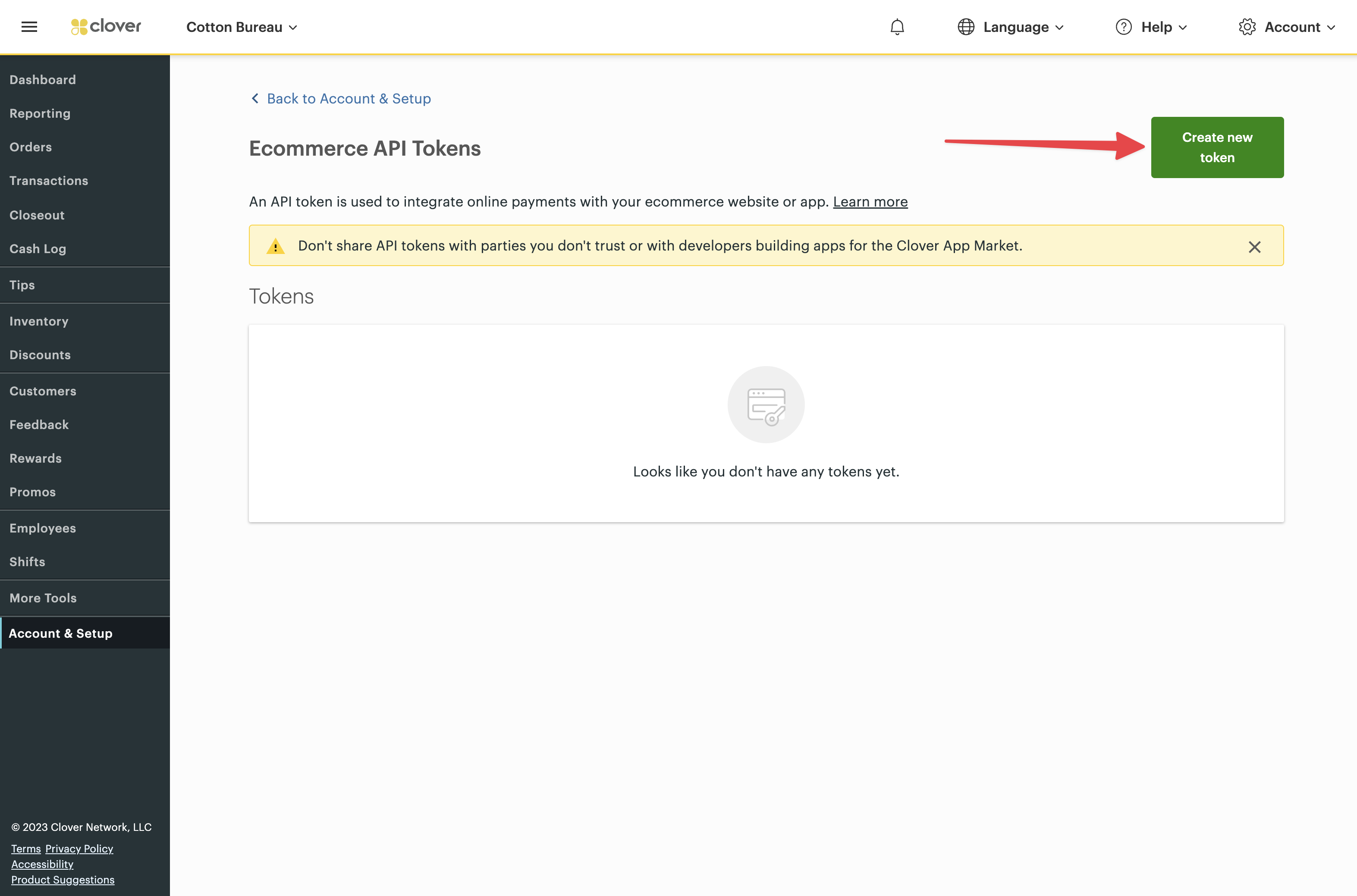Open the Cotton Bureau merchant dropdown
Image resolution: width=1357 pixels, height=896 pixels.
[241, 27]
